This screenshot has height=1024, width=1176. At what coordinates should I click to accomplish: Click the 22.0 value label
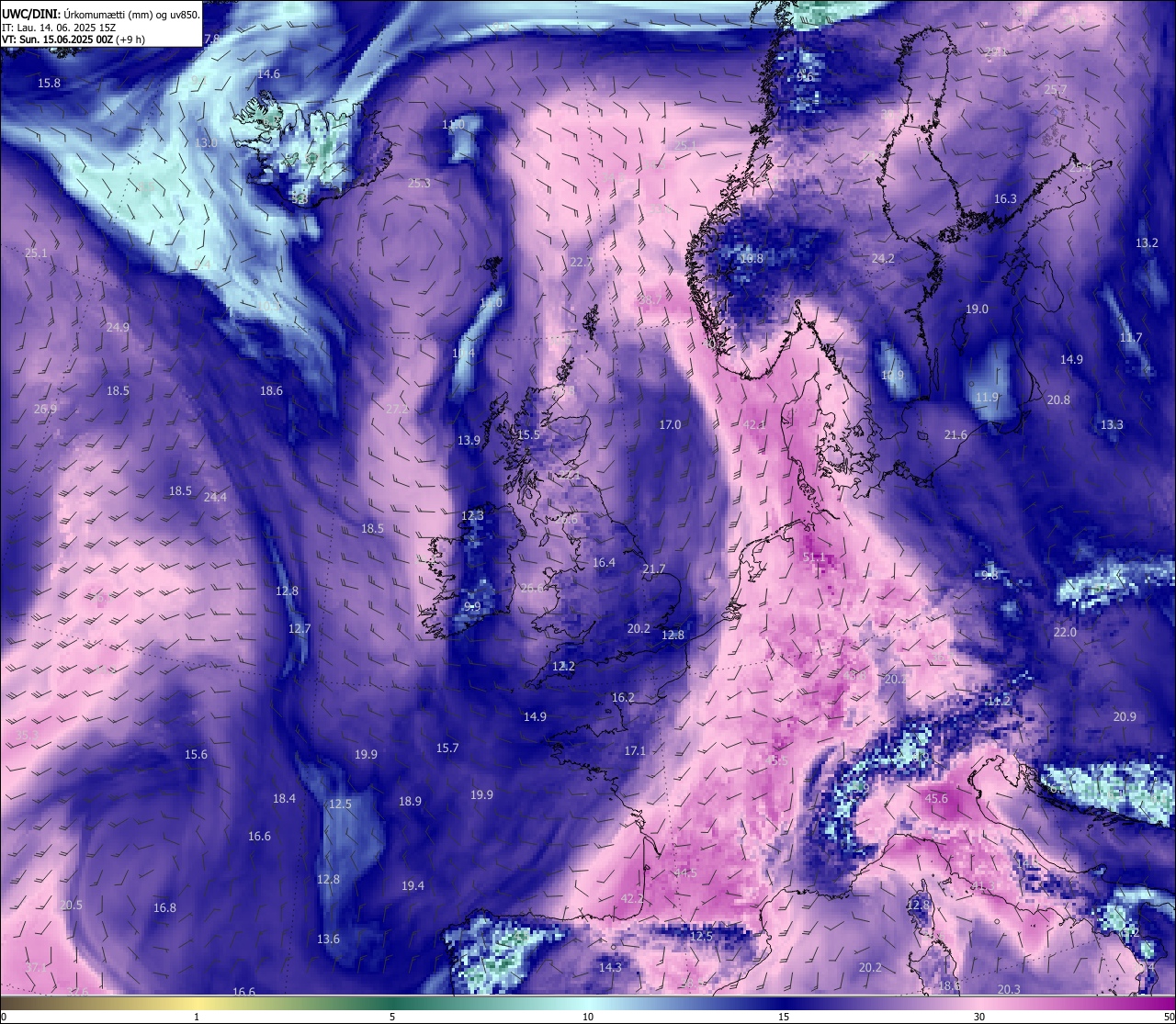tap(1065, 632)
